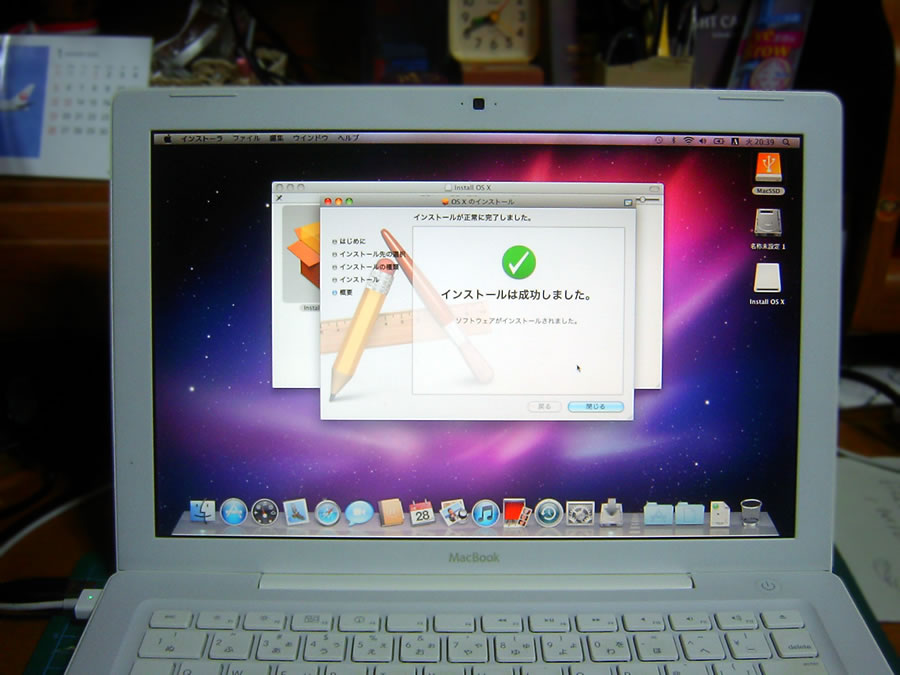The image size is (900, 675).
Task: Open Finder from the Dock
Action: [x=203, y=512]
